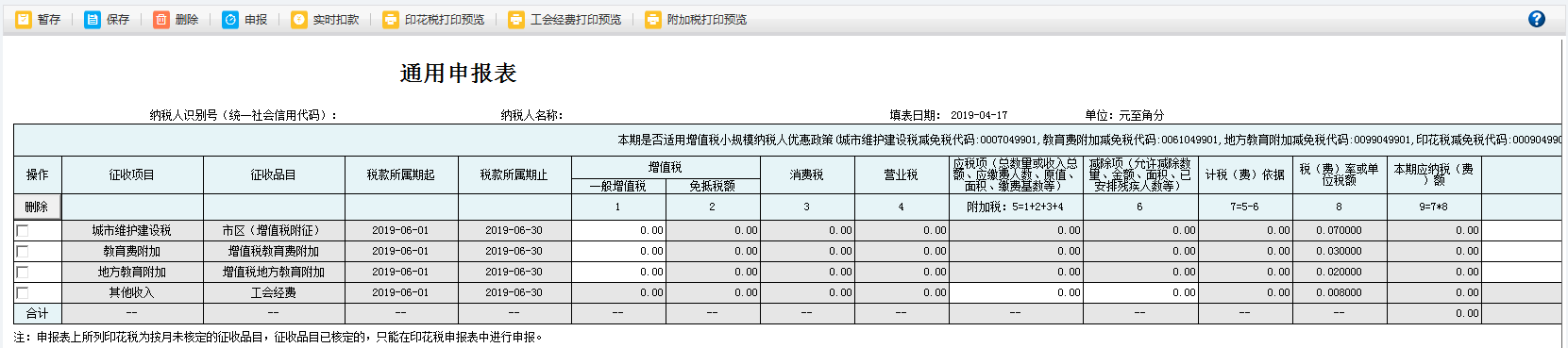This screenshot has height=348, width=1568.
Task: Click the 附加税打印预览 printer icon
Action: coord(653,19)
